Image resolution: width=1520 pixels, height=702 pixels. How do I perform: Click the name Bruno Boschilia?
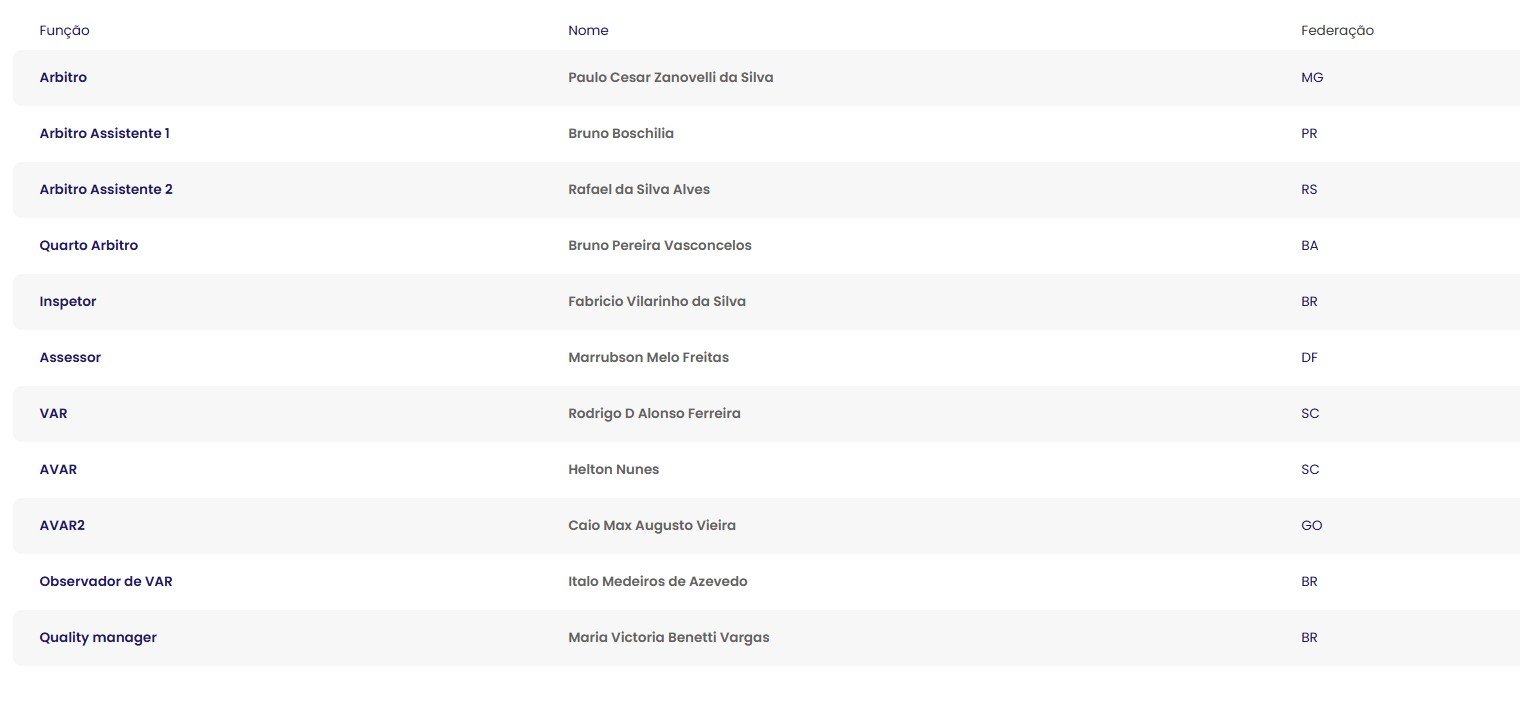(620, 134)
